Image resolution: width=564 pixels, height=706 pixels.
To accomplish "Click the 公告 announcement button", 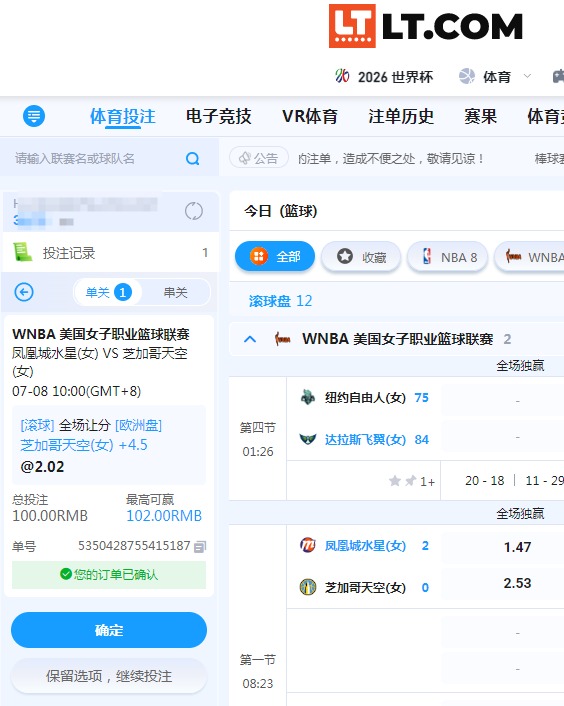I will click(259, 158).
